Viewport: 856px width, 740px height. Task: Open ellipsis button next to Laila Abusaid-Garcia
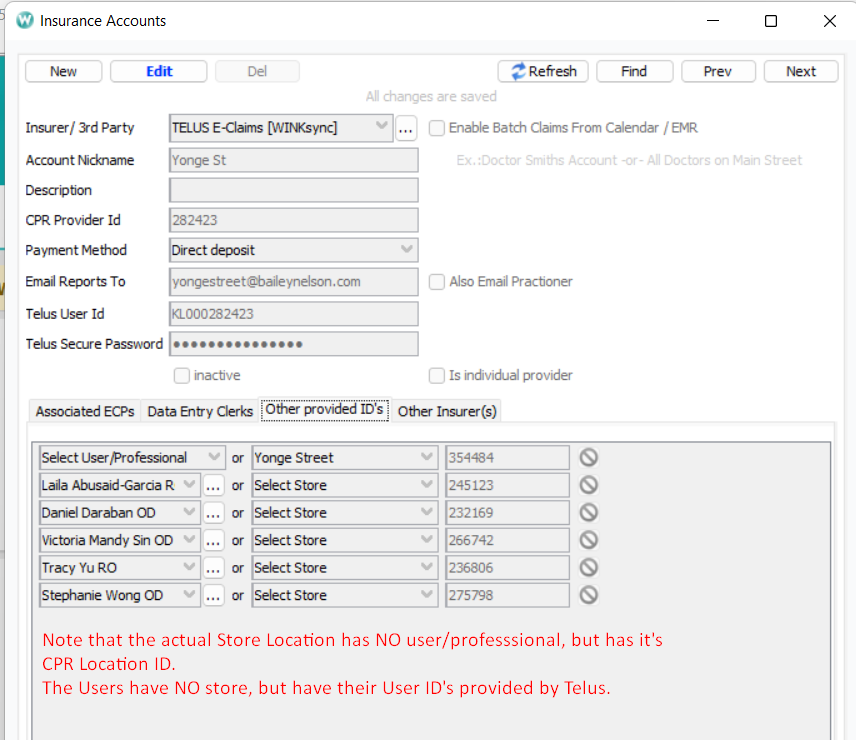coord(213,485)
